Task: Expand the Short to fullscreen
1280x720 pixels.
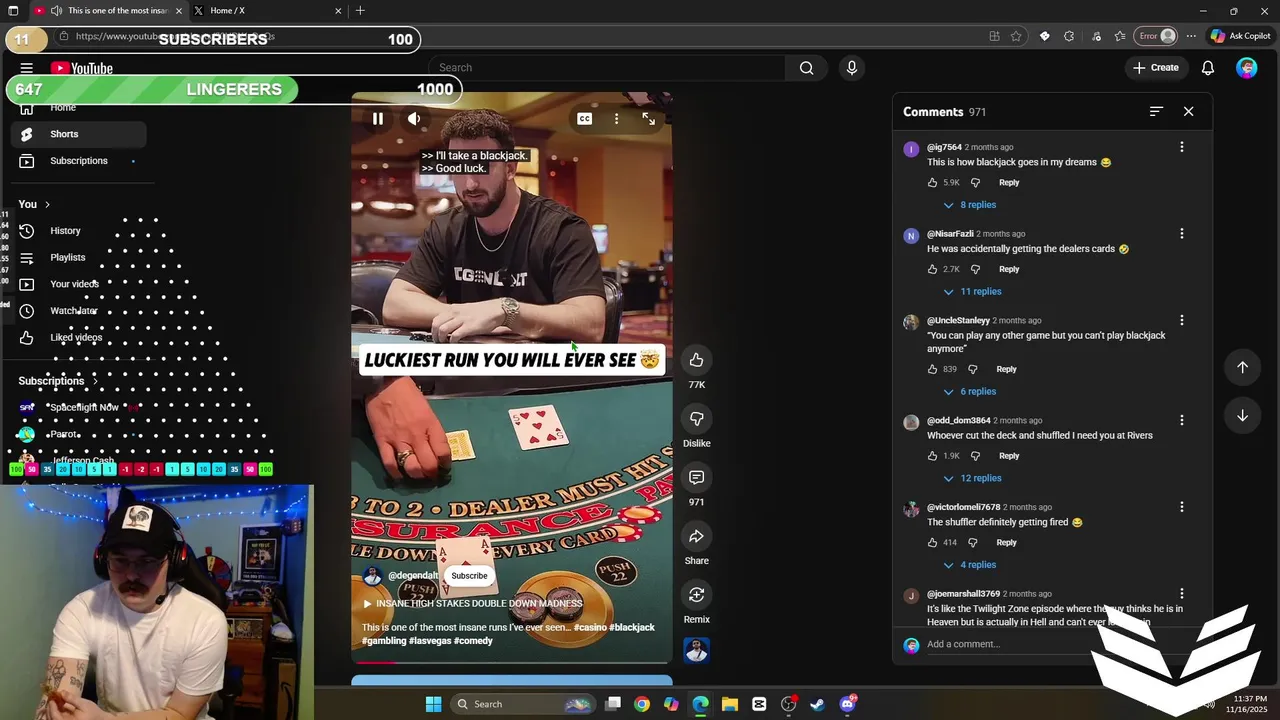Action: [648, 119]
